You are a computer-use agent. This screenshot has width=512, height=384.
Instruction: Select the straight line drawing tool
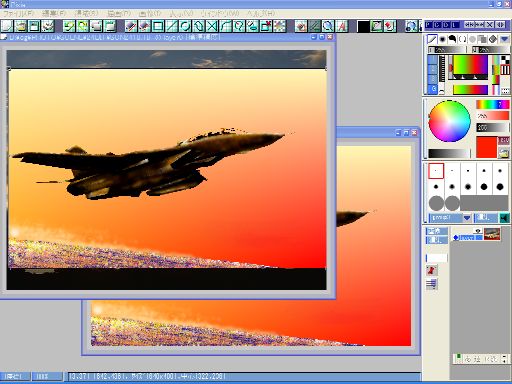tap(171, 26)
